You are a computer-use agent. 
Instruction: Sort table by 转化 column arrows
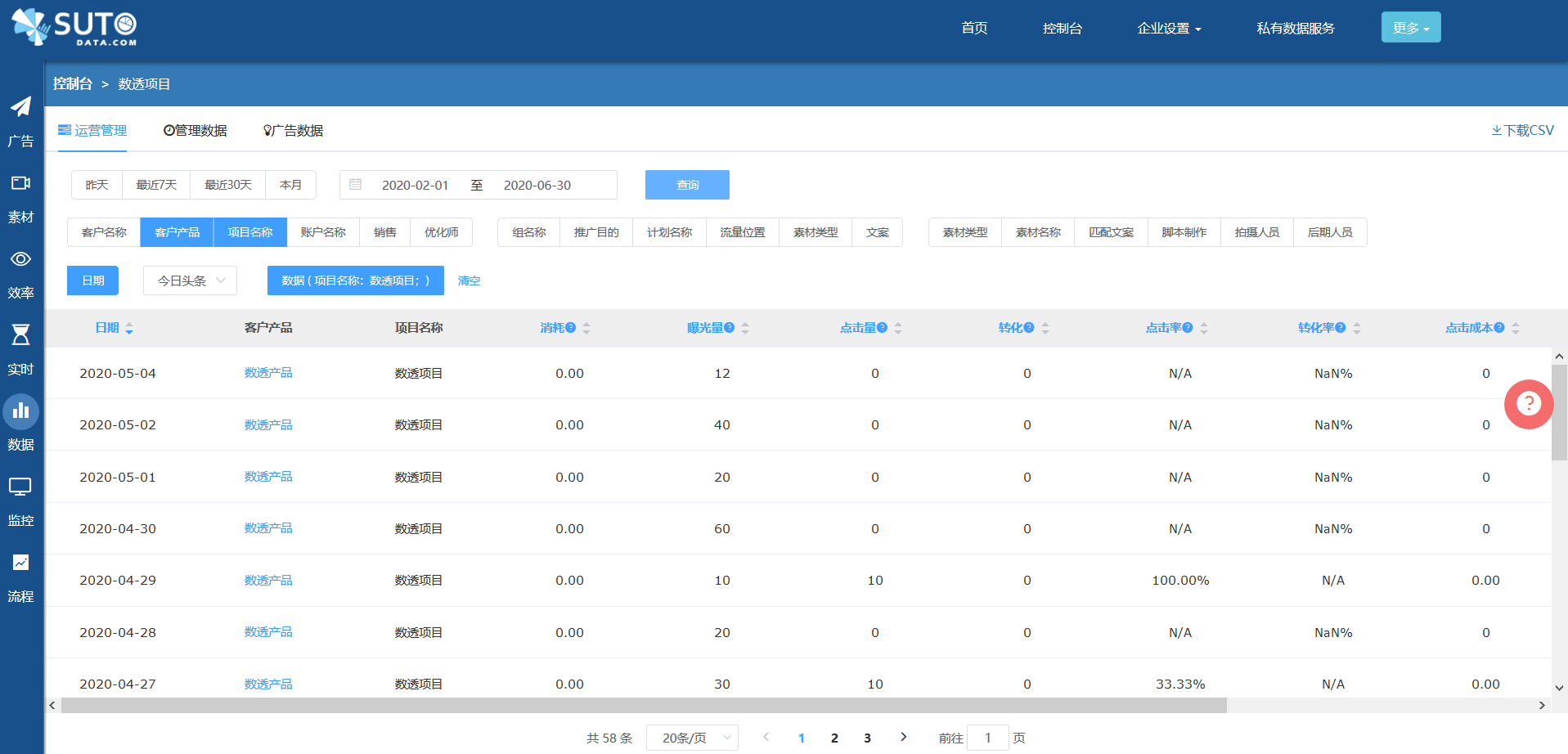coord(1045,329)
